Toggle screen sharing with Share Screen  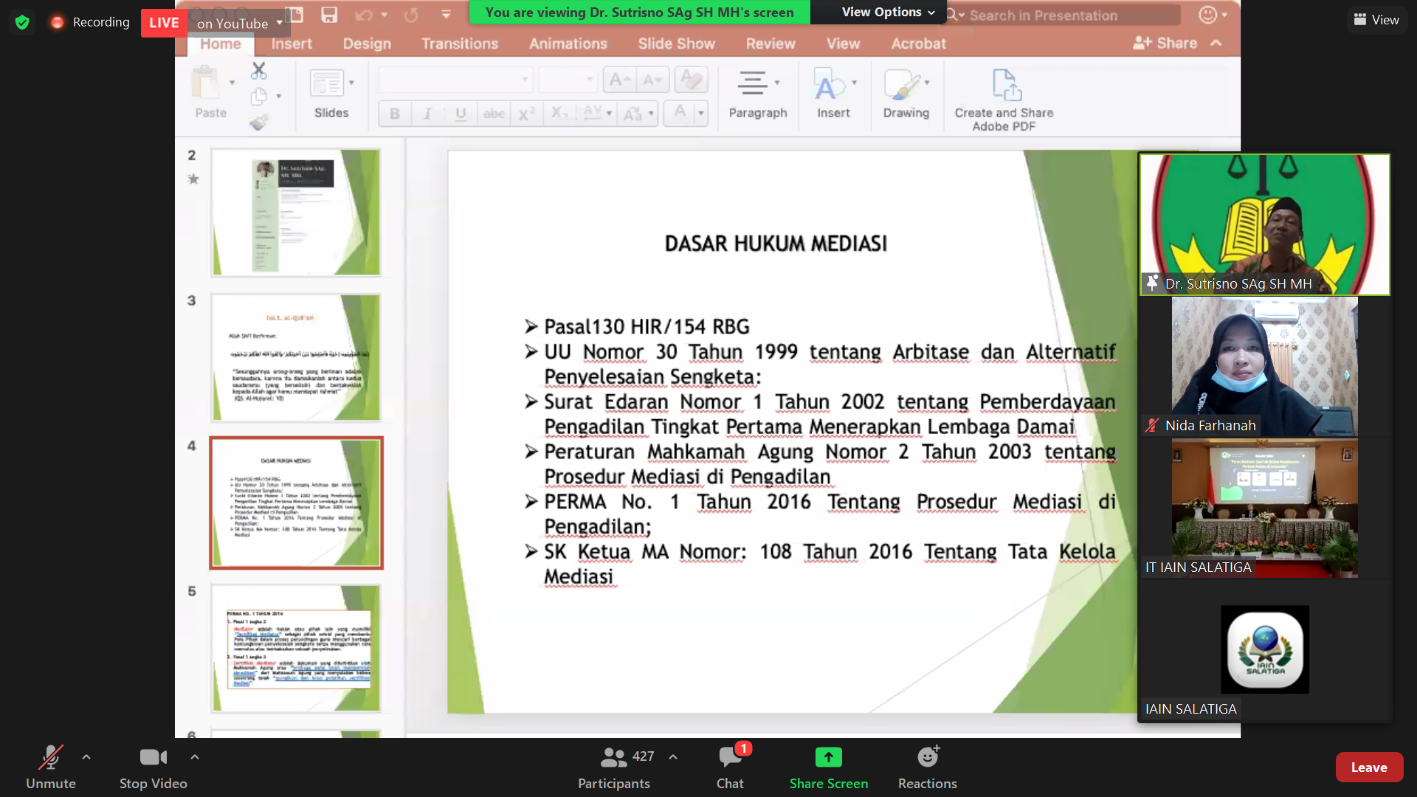828,766
